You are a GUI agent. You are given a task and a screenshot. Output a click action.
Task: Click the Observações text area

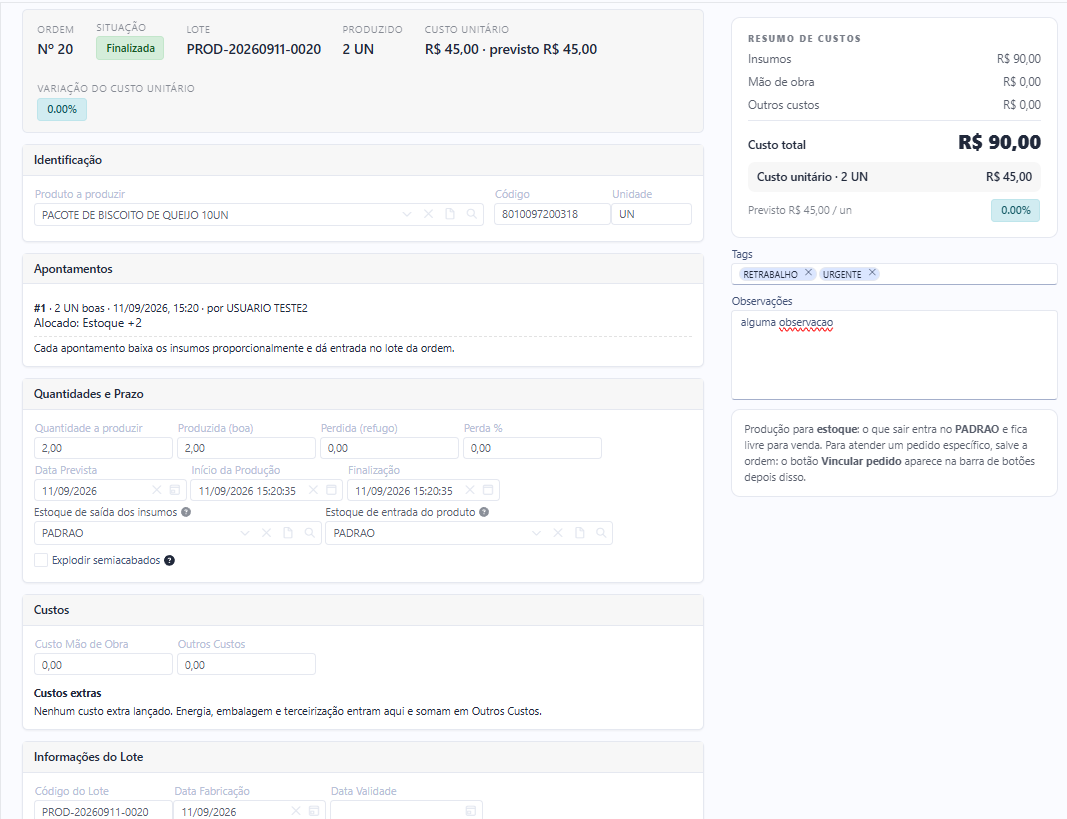click(x=894, y=355)
